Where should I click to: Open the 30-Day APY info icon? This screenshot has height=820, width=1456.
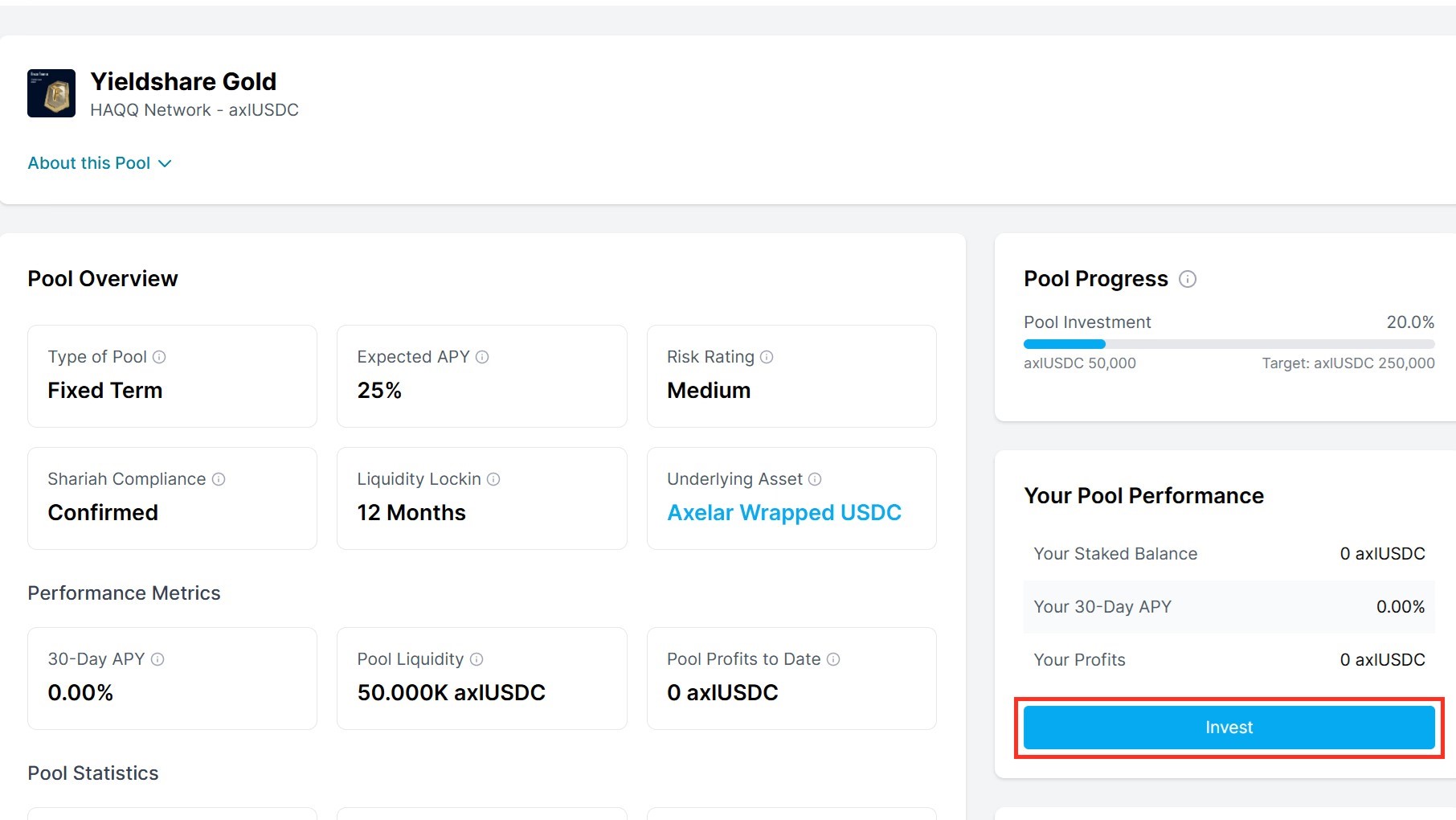pos(157,659)
